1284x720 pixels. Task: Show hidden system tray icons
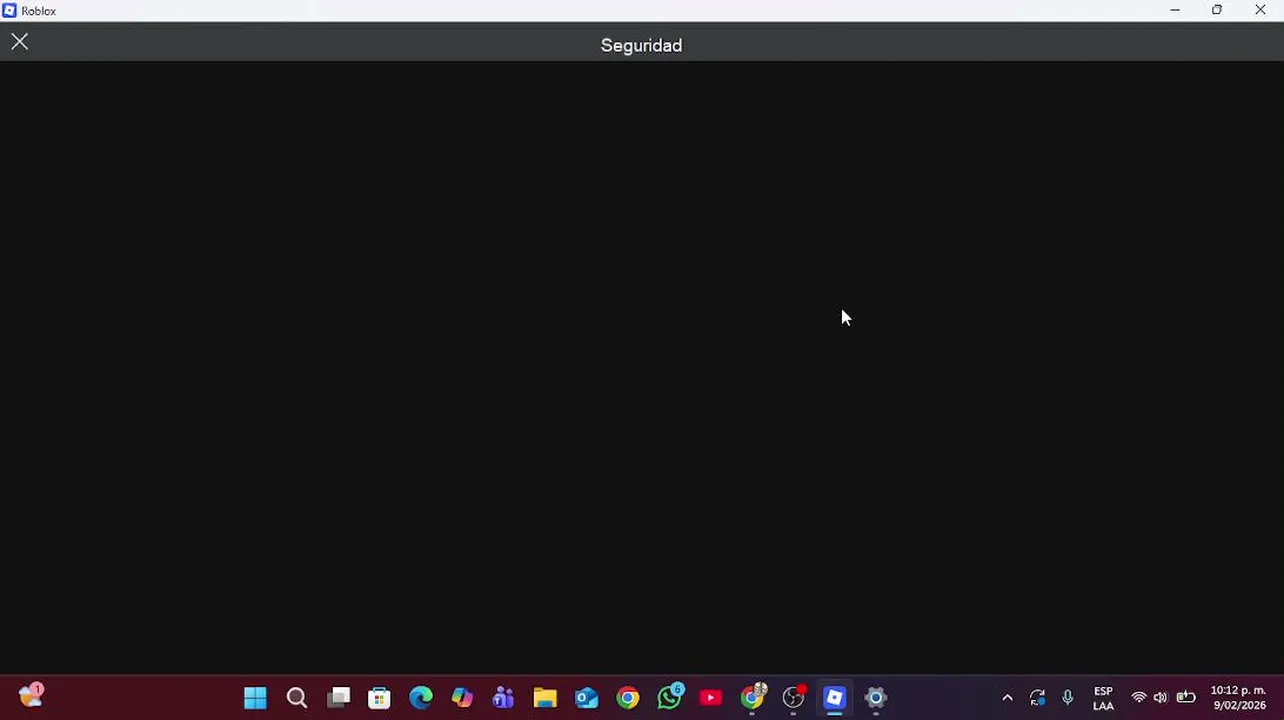(1007, 698)
